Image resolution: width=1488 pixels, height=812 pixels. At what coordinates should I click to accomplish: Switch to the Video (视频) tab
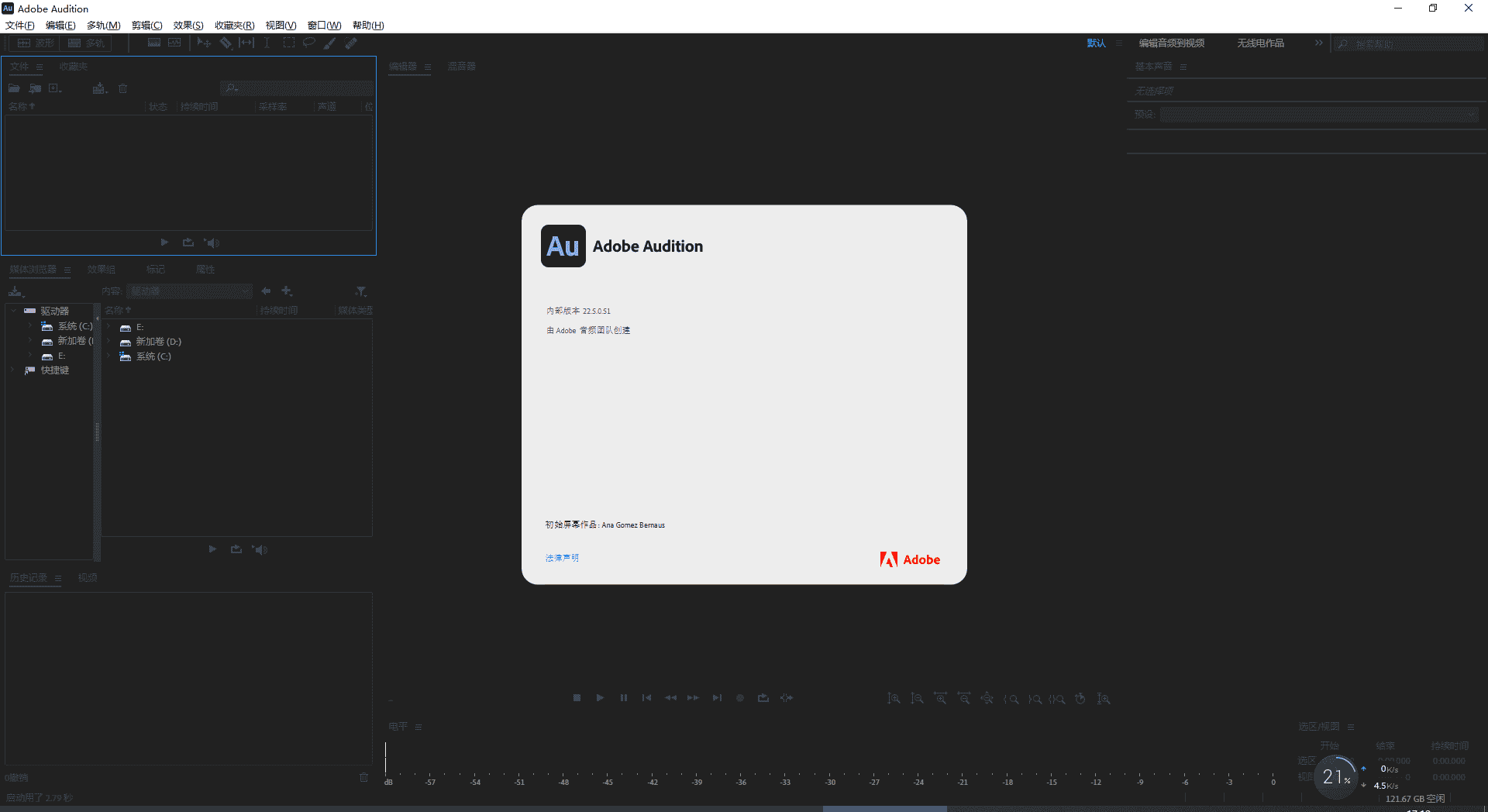87,578
